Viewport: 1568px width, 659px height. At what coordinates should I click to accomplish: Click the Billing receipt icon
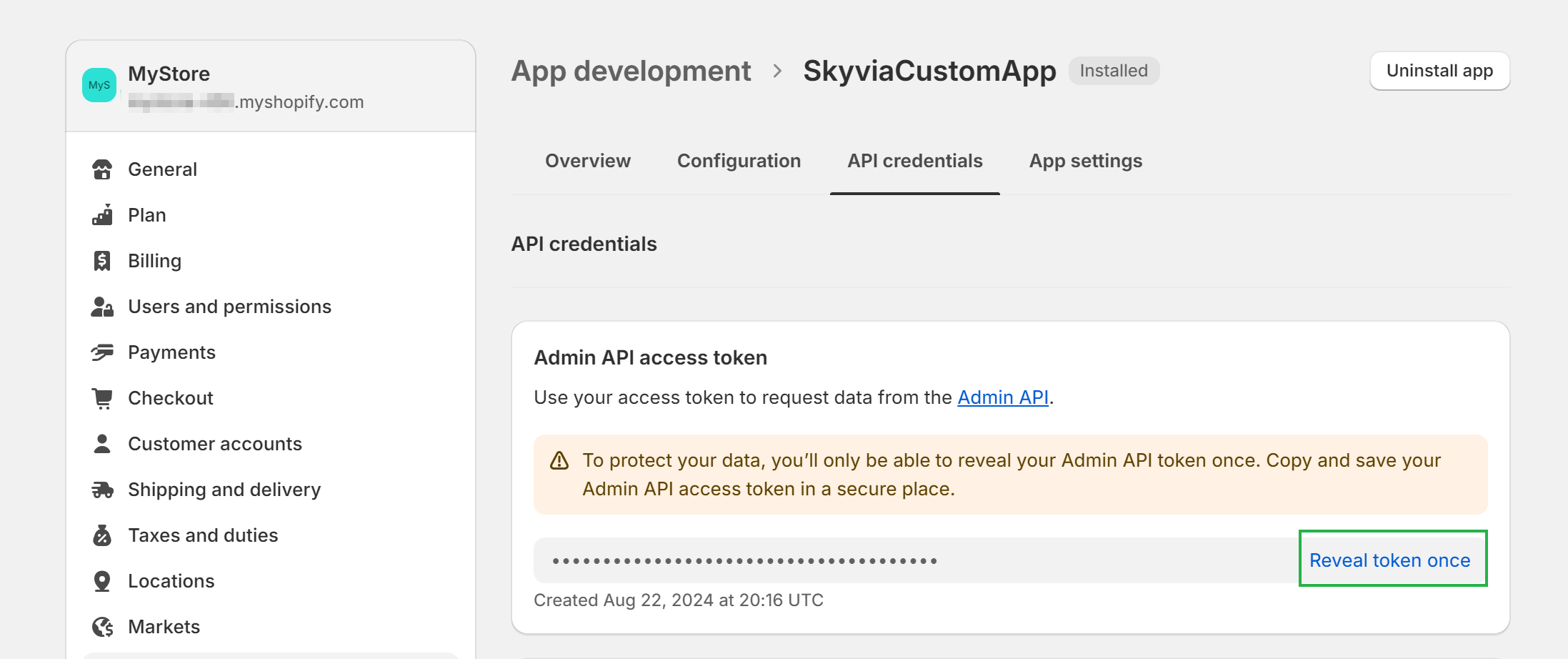pos(102,261)
